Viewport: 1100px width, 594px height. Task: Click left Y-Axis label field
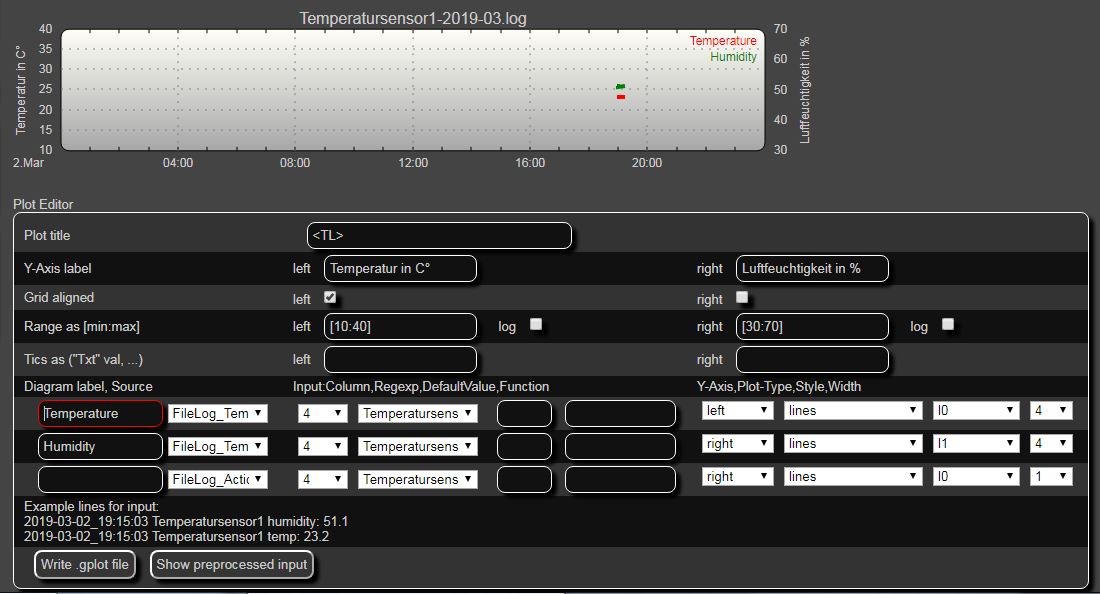pos(400,269)
